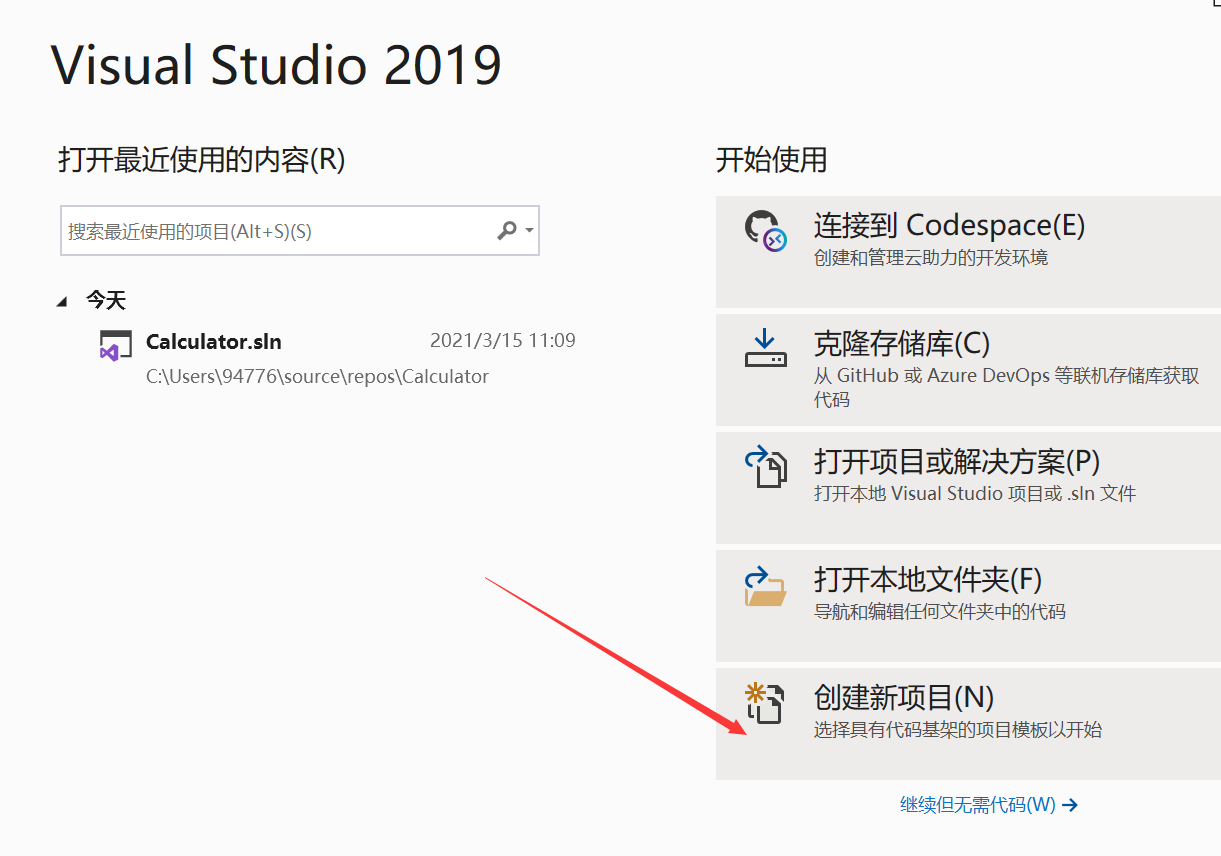This screenshot has width=1221, height=856.
Task: Click description 创建和管理云助力的开发环境
Action: pyautogui.click(x=931, y=257)
